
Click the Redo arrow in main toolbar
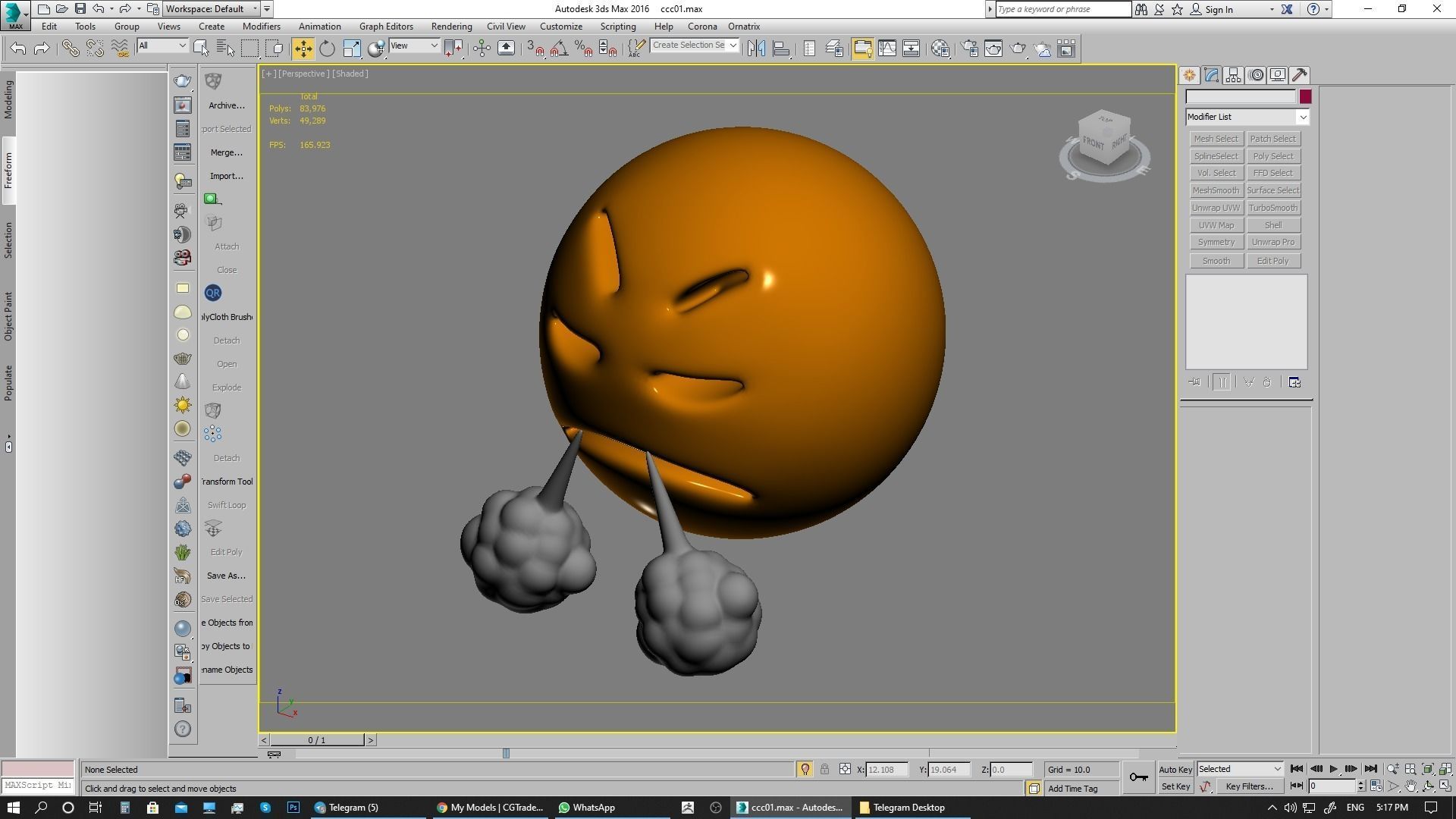tap(42, 49)
